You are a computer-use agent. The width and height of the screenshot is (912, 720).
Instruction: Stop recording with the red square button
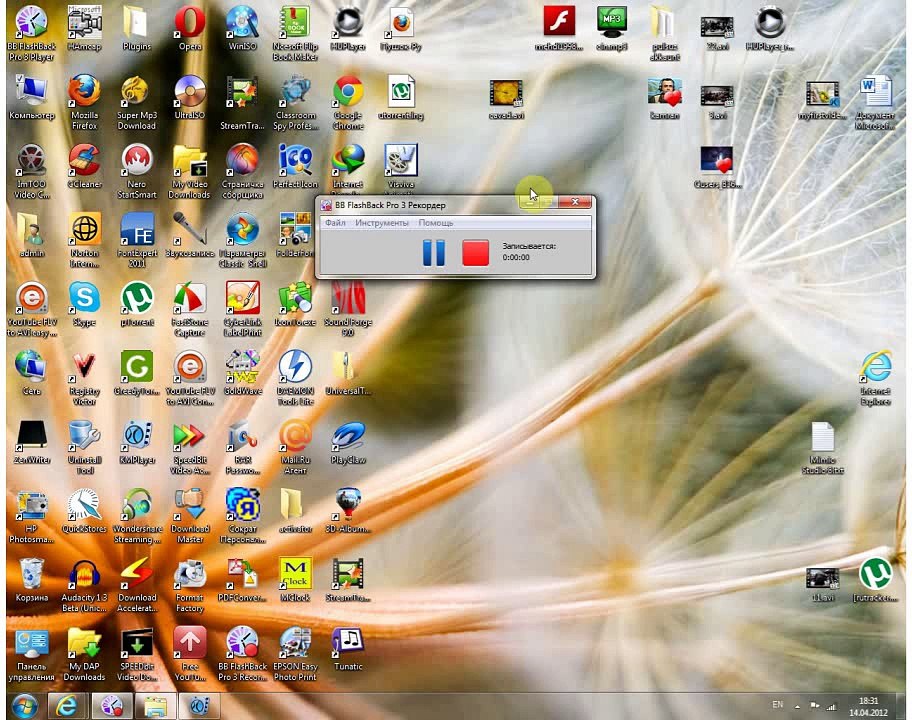click(475, 253)
